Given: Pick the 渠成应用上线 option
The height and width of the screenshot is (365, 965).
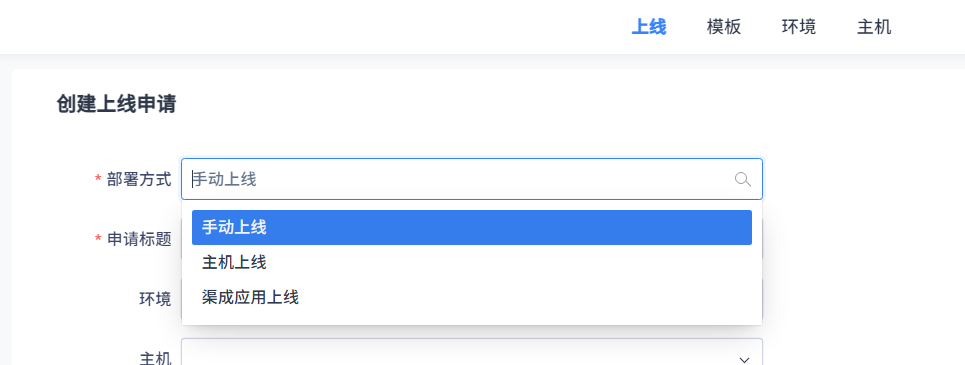Looking at the screenshot, I should 471,298.
